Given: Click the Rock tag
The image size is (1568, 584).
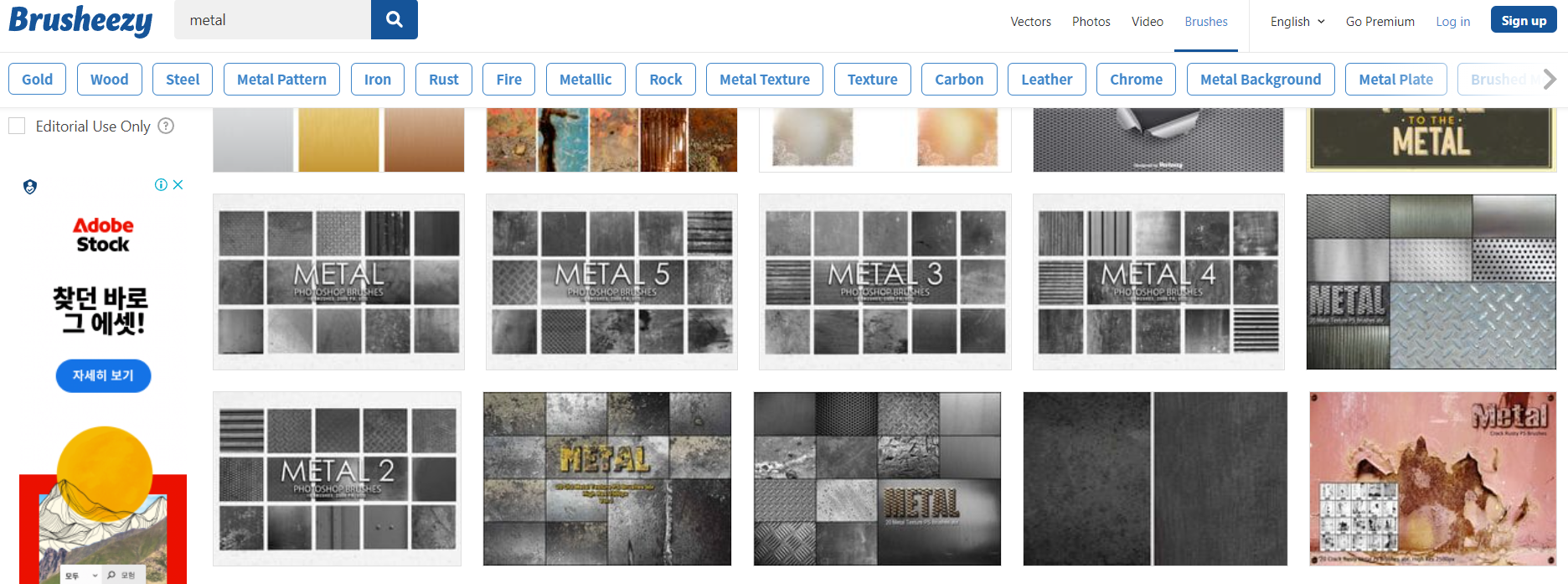Looking at the screenshot, I should coord(666,80).
